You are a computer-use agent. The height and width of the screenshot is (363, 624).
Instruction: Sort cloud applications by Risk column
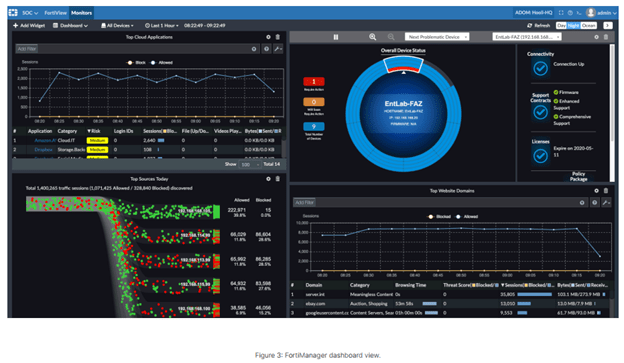(x=94, y=131)
